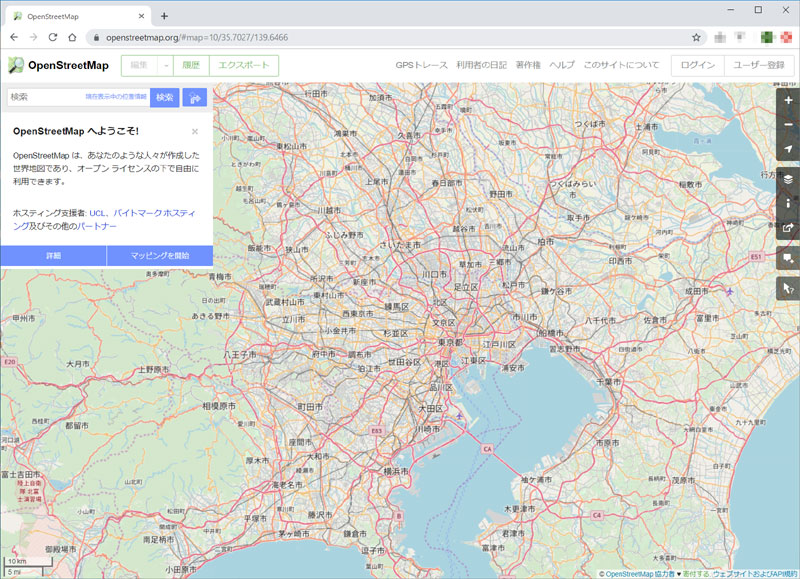Zoom in with the plus map control
The width and height of the screenshot is (800, 579).
tap(788, 100)
